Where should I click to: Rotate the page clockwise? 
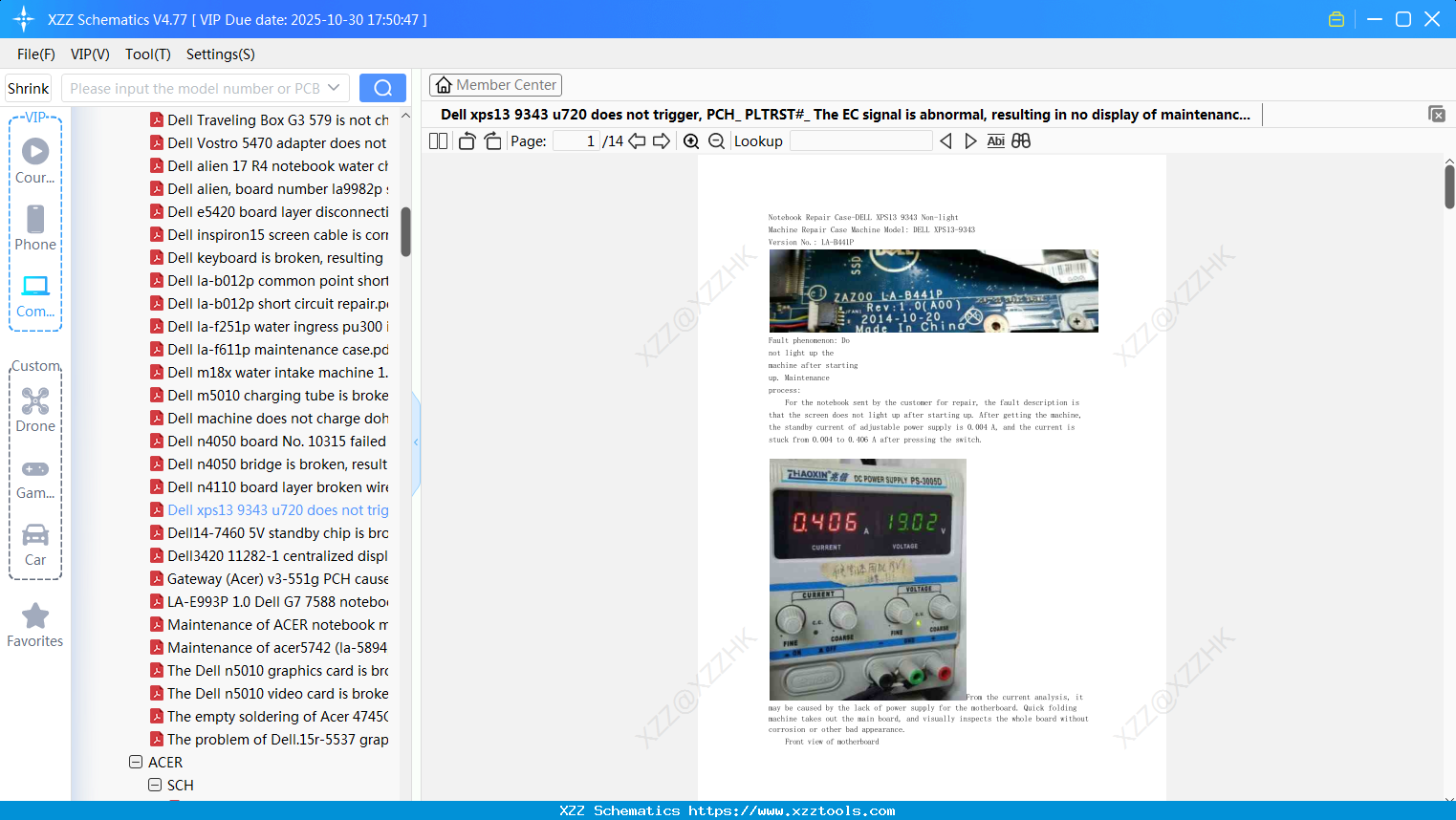[x=492, y=141]
